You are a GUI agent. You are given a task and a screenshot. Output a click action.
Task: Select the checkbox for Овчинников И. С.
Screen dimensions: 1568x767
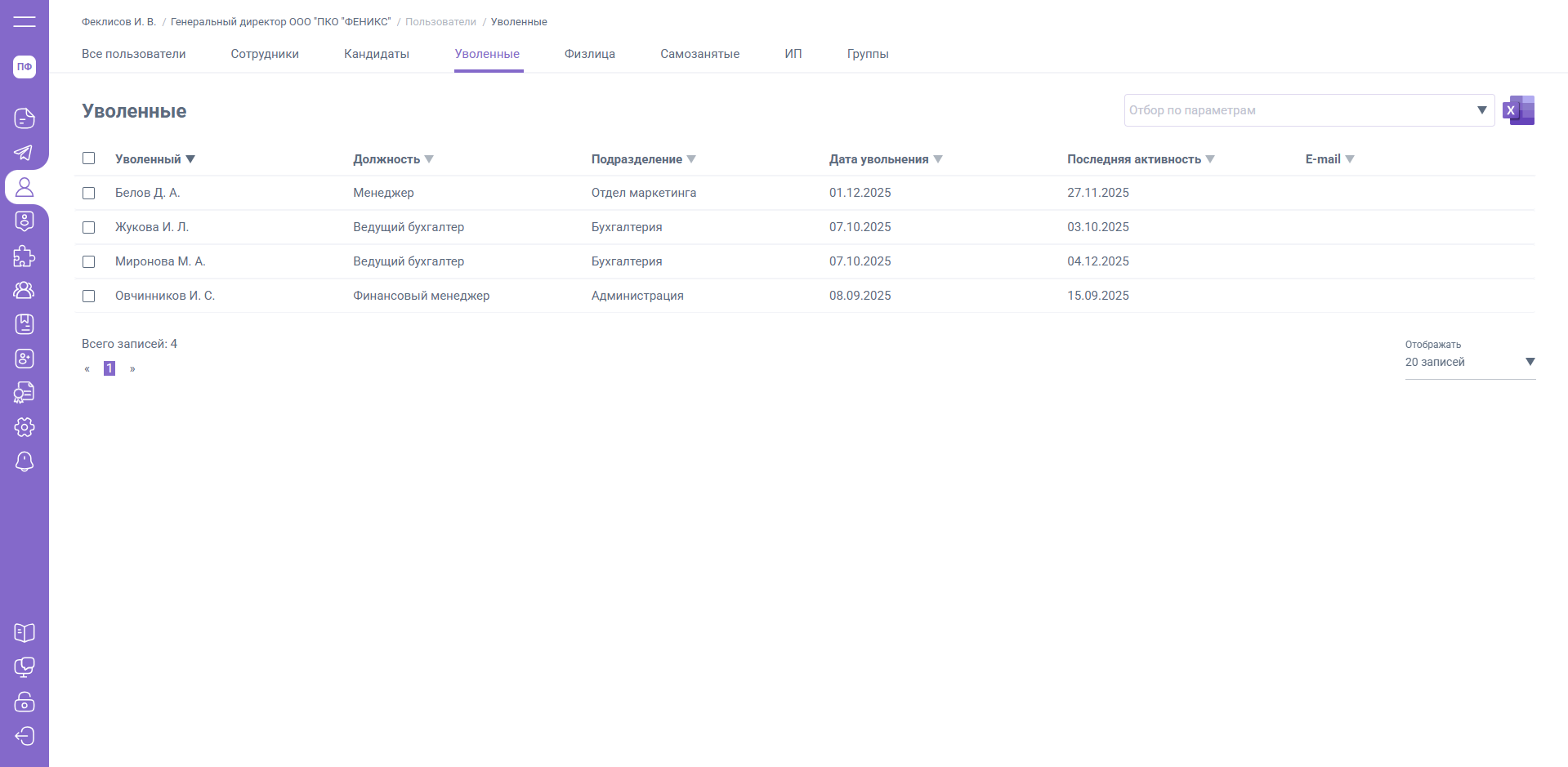point(89,297)
